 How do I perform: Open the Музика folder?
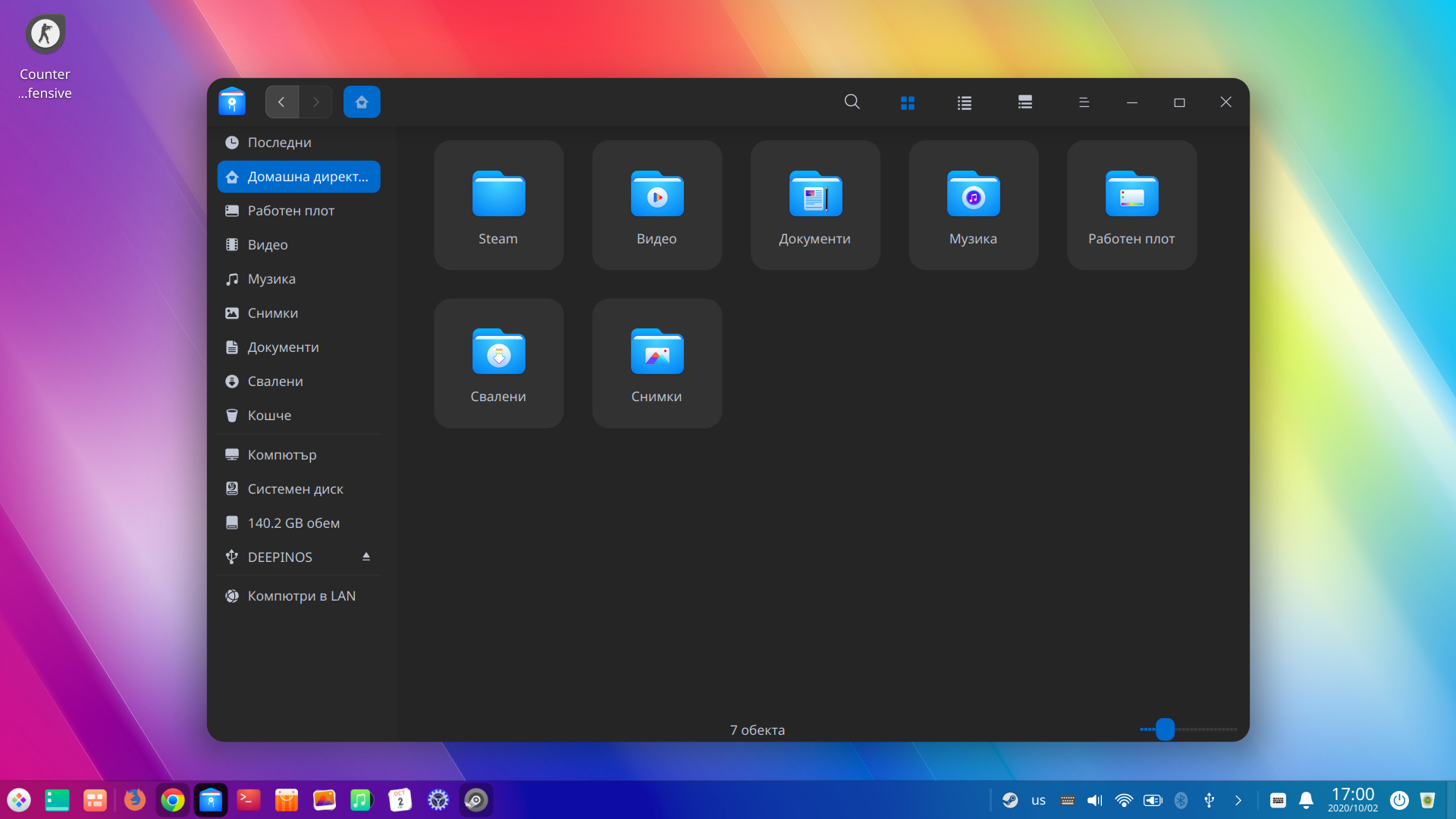973,205
